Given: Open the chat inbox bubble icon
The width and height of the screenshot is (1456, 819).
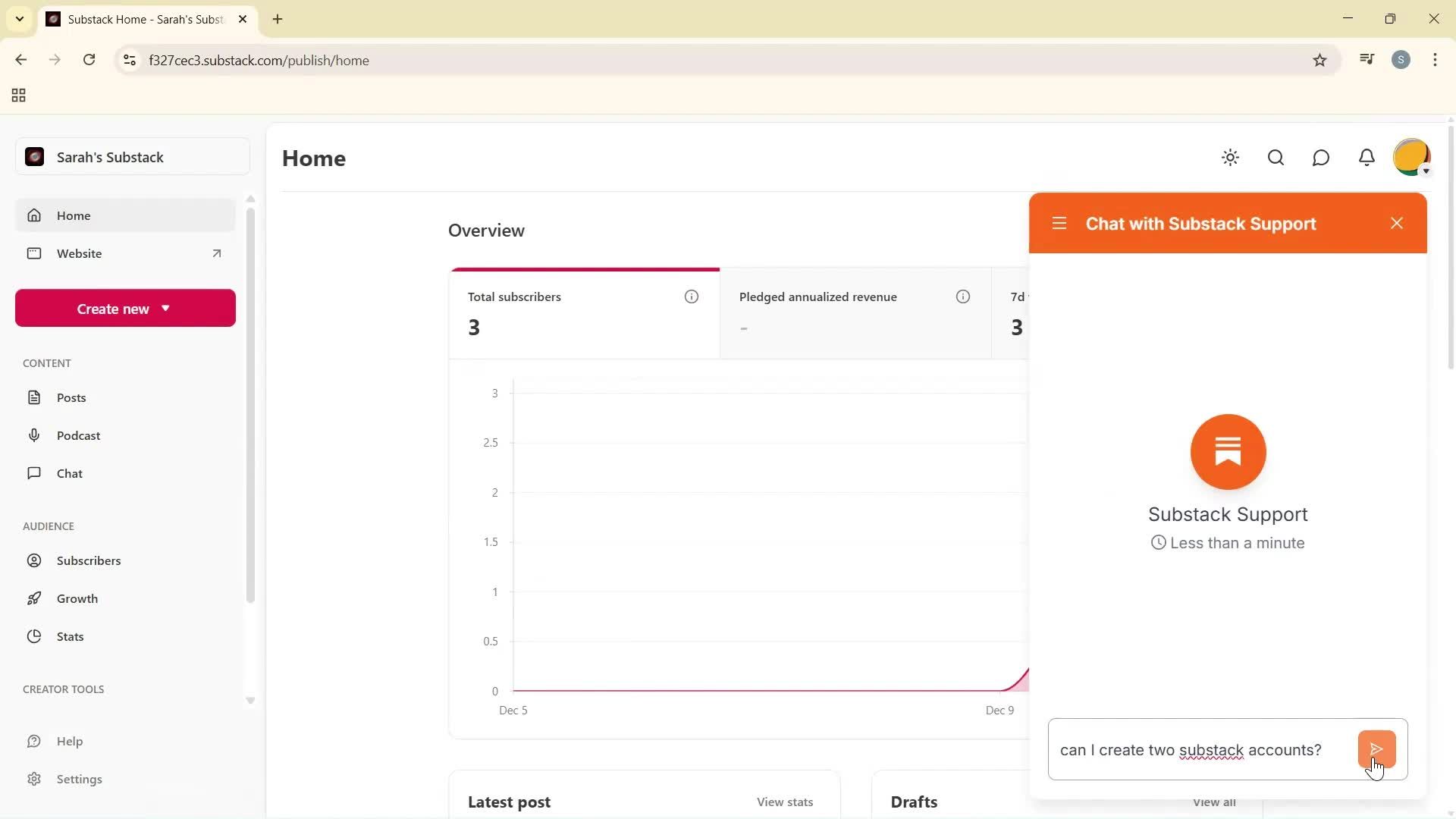Looking at the screenshot, I should pyautogui.click(x=1321, y=158).
